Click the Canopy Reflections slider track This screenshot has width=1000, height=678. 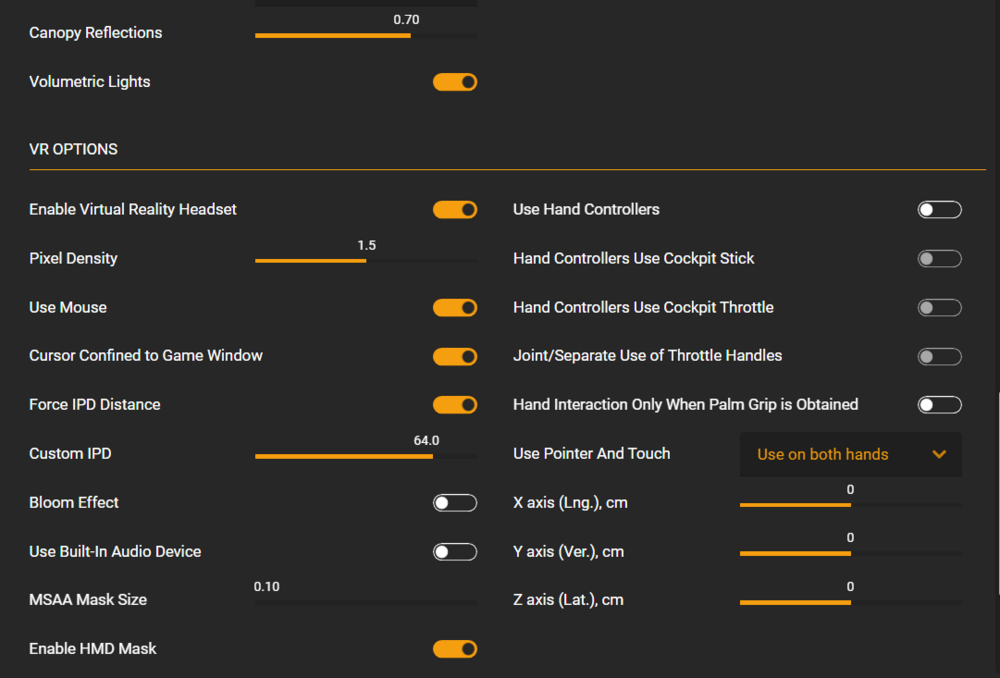(x=366, y=35)
